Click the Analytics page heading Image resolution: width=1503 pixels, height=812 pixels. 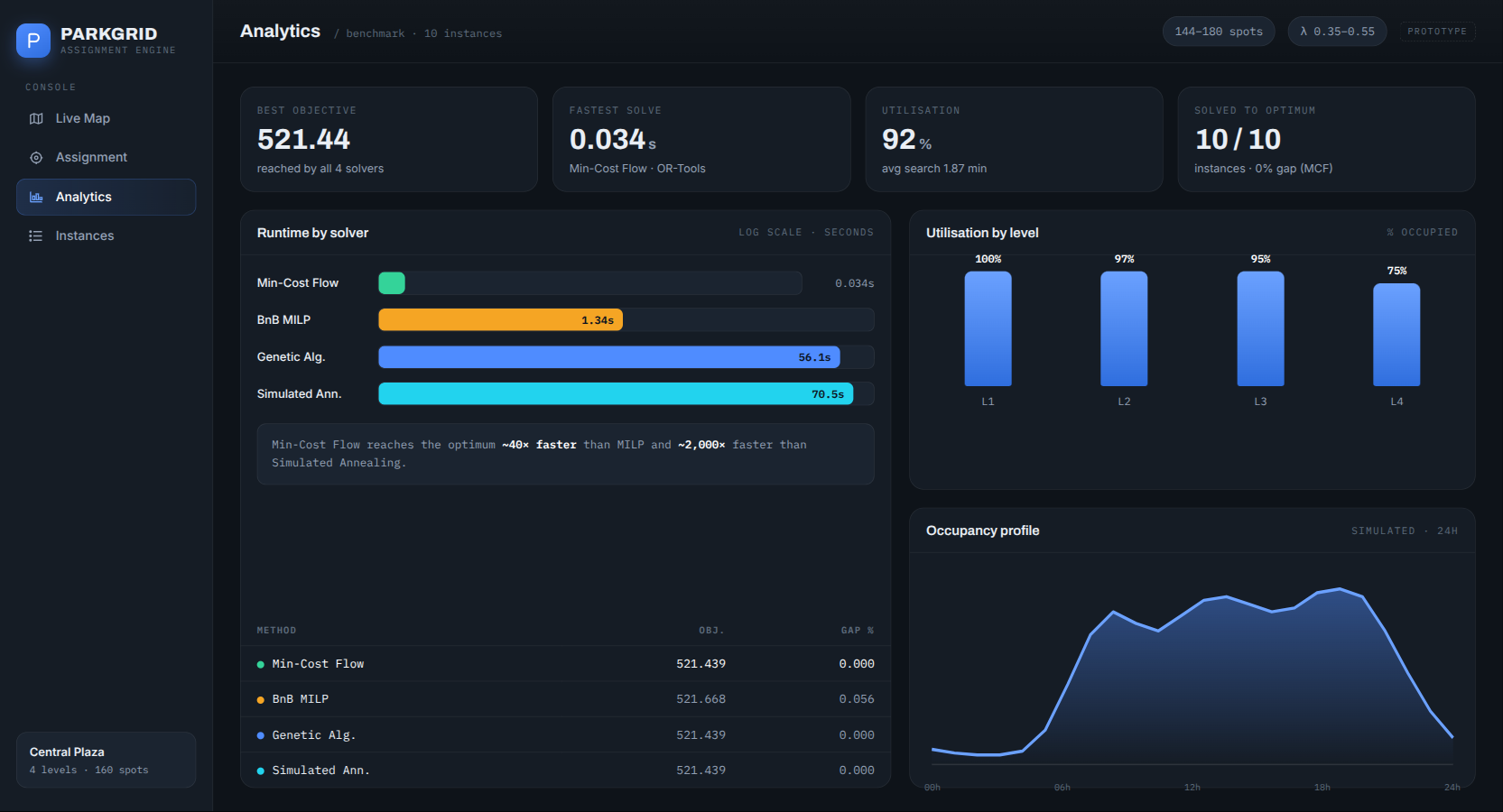pos(280,31)
